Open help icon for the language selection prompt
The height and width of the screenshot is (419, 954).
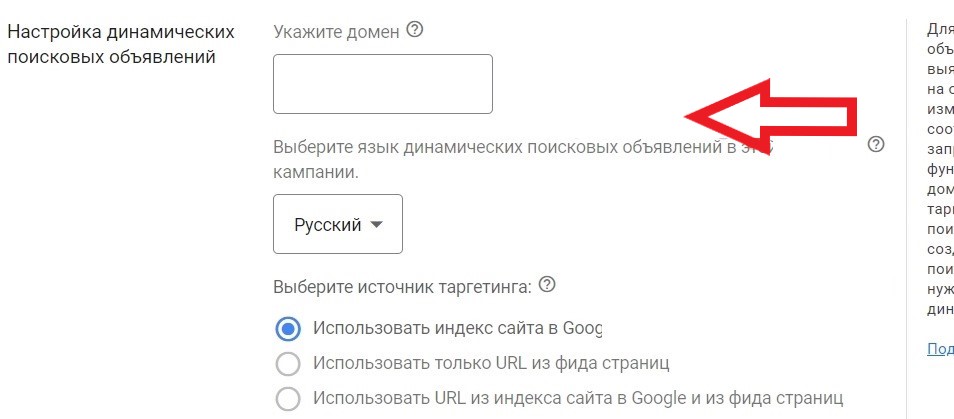coord(876,145)
